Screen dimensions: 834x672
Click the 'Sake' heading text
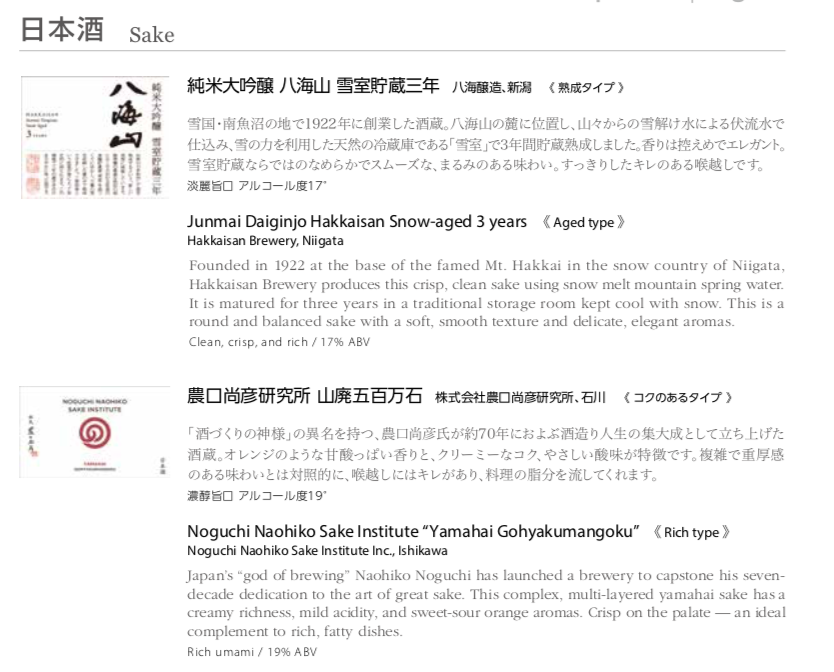tap(152, 35)
